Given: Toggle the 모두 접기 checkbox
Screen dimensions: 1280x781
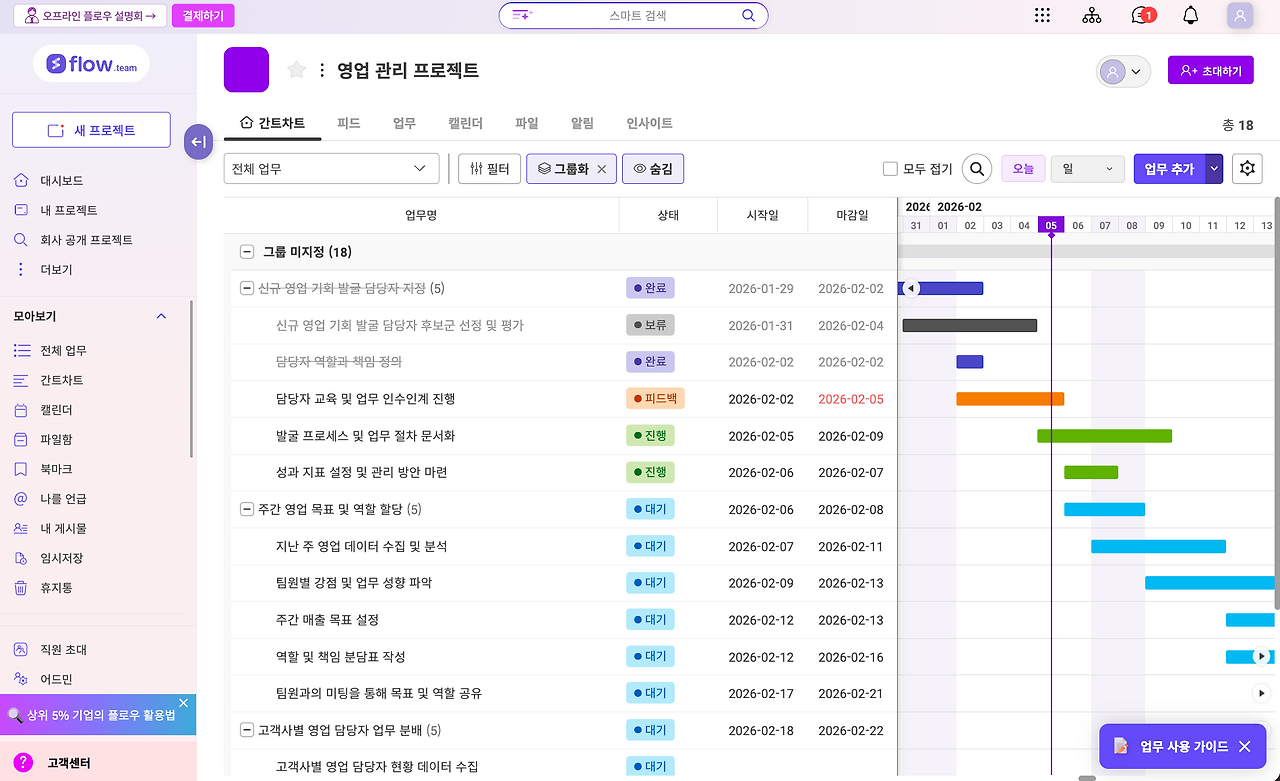Looking at the screenshot, I should tap(890, 169).
